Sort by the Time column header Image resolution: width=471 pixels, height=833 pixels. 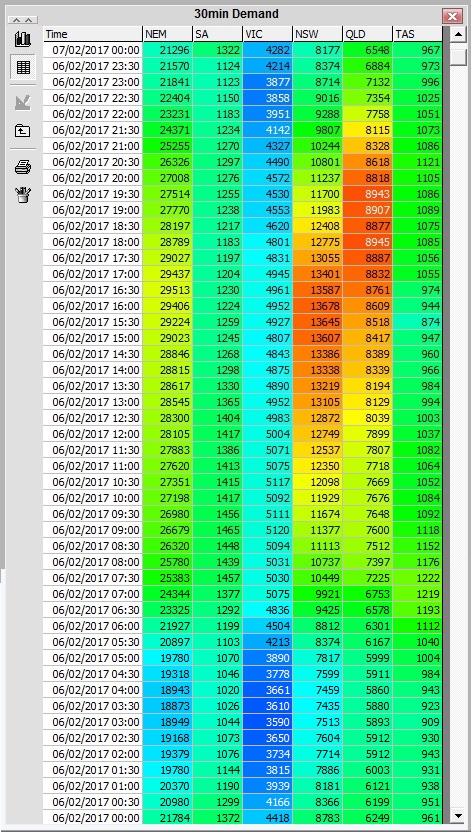(x=93, y=35)
